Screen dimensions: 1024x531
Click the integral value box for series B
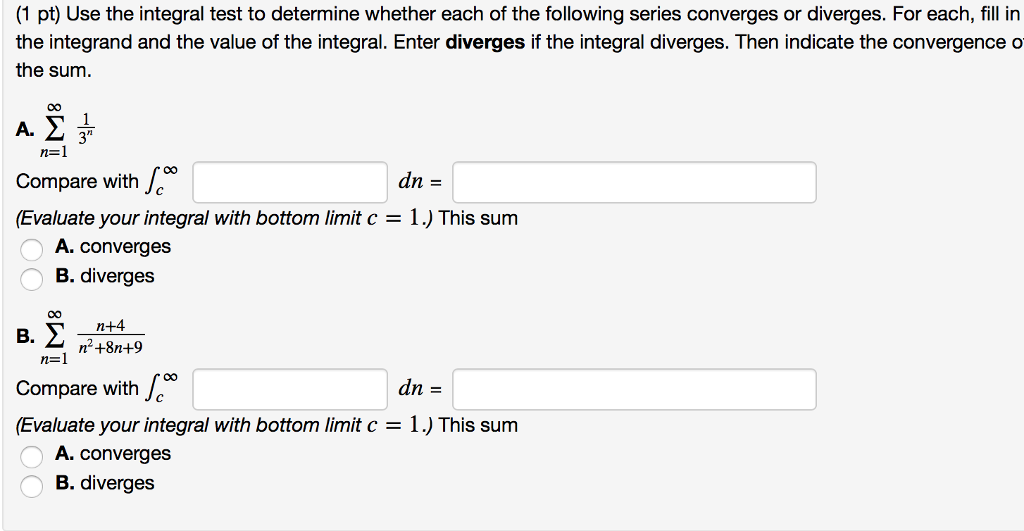[x=634, y=389]
